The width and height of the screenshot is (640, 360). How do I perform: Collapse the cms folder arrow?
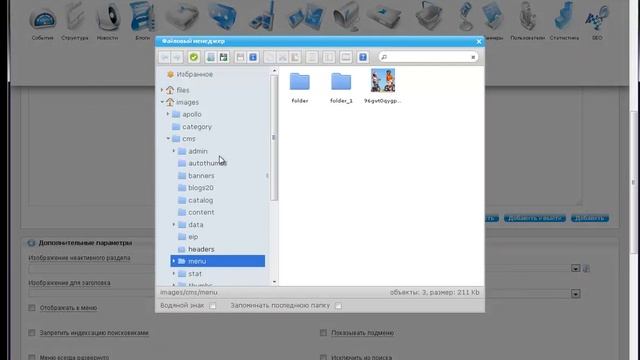168,139
